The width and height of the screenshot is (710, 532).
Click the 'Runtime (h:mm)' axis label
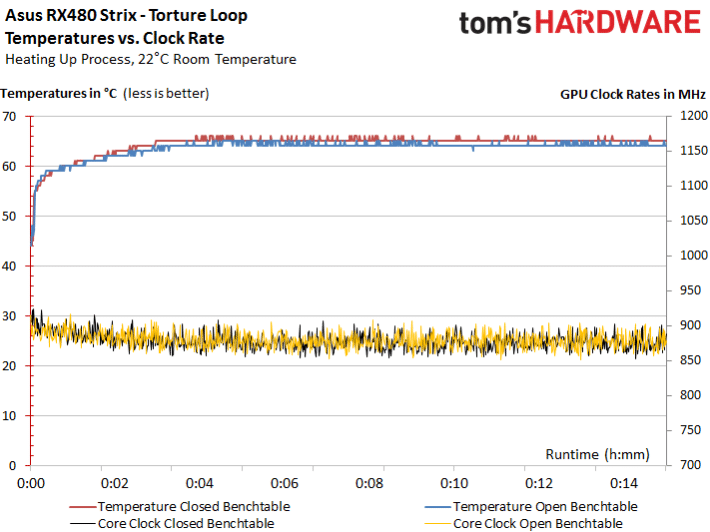pyautogui.click(x=597, y=454)
